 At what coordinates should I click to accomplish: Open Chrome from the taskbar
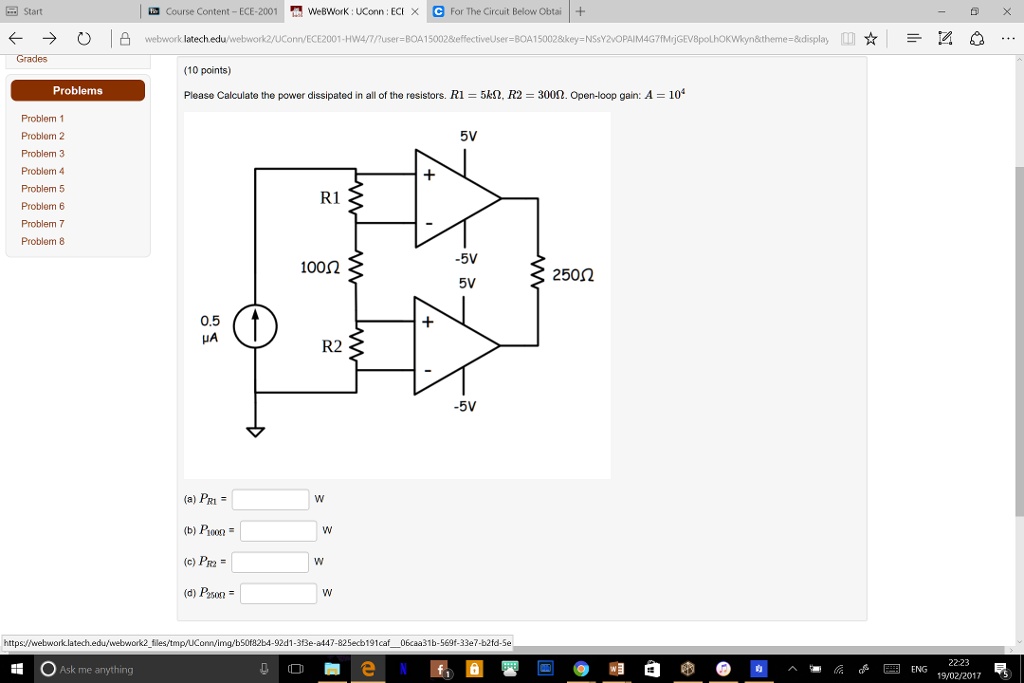tap(581, 669)
